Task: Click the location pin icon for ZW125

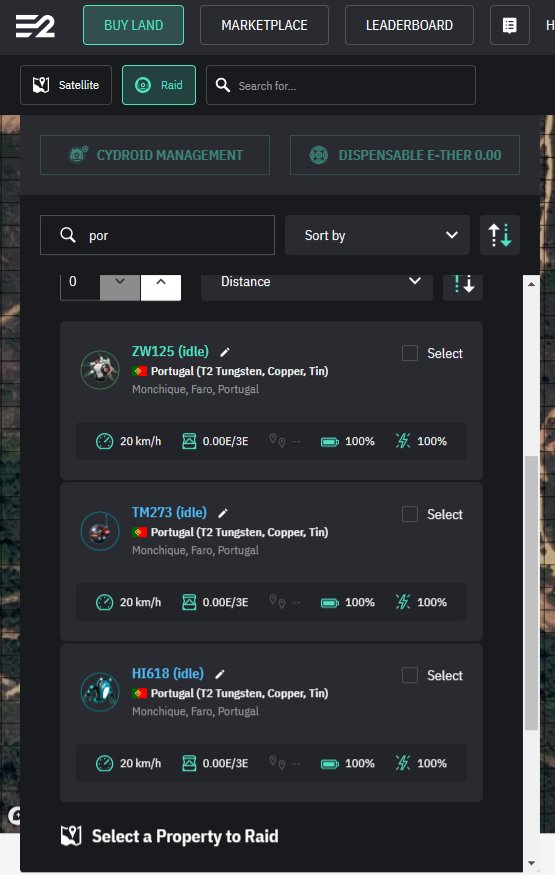Action: click(x=277, y=440)
